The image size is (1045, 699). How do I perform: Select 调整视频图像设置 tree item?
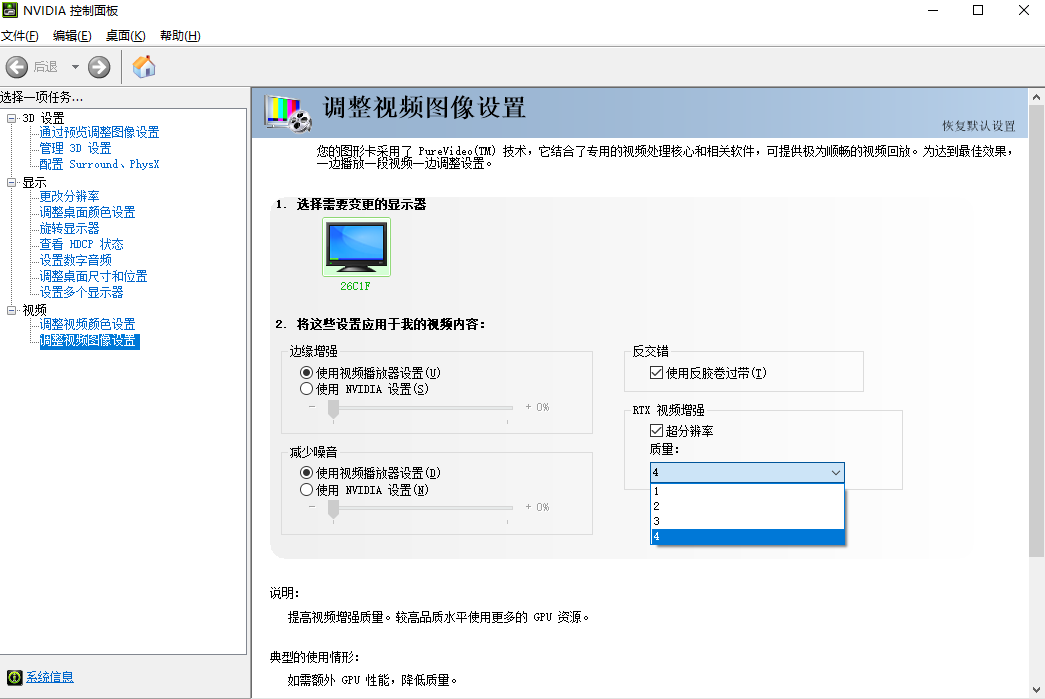(89, 341)
